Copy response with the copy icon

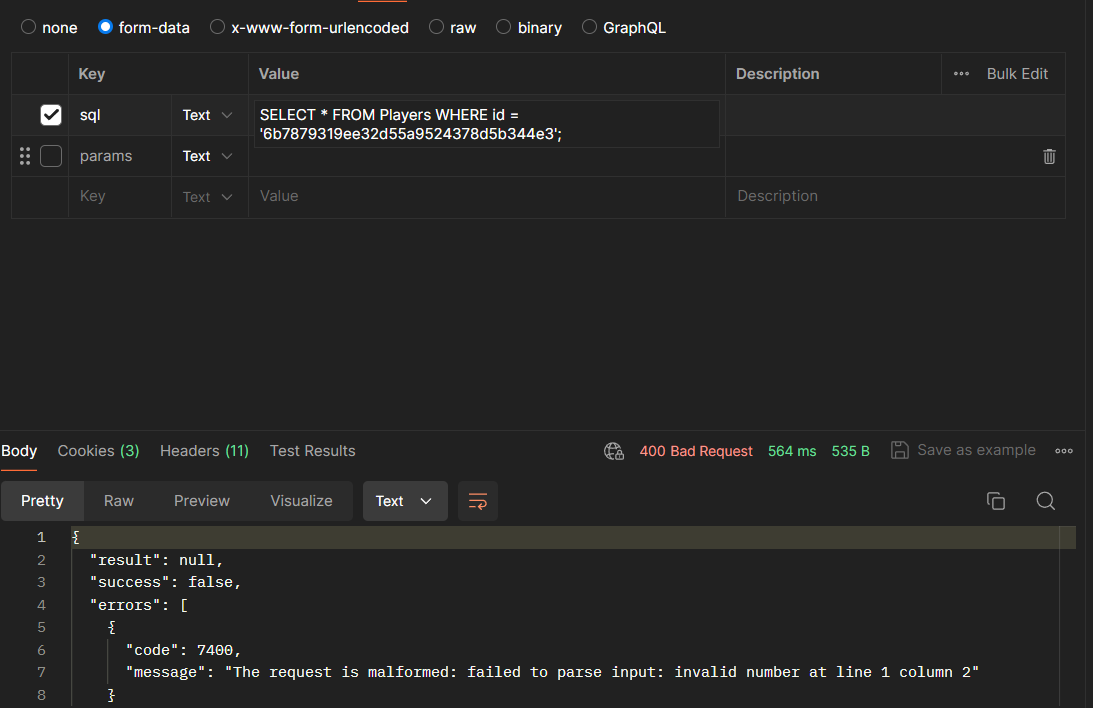pyautogui.click(x=996, y=501)
